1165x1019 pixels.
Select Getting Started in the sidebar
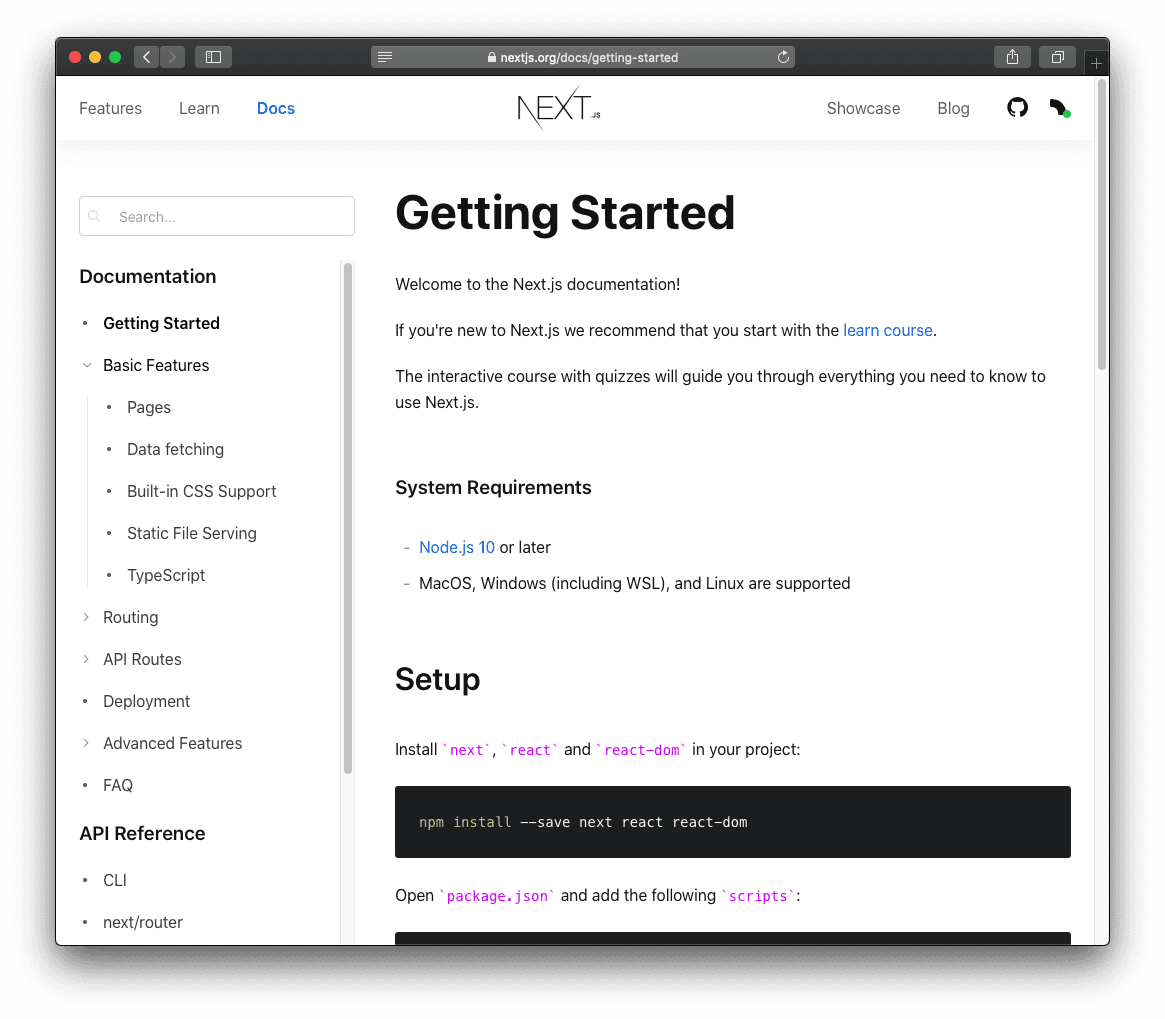pyautogui.click(x=161, y=323)
